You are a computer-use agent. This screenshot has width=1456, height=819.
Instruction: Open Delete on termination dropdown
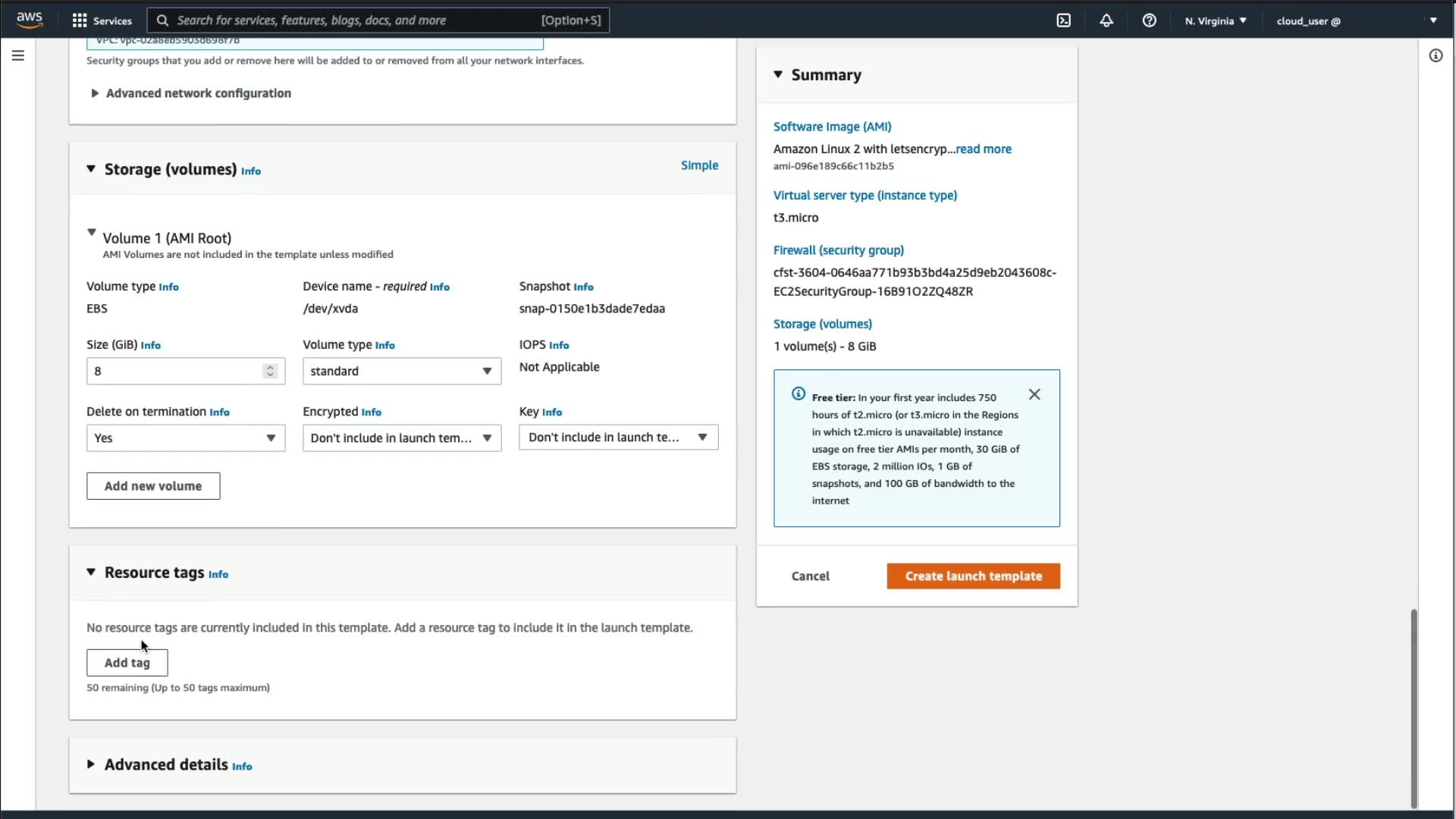(x=185, y=438)
